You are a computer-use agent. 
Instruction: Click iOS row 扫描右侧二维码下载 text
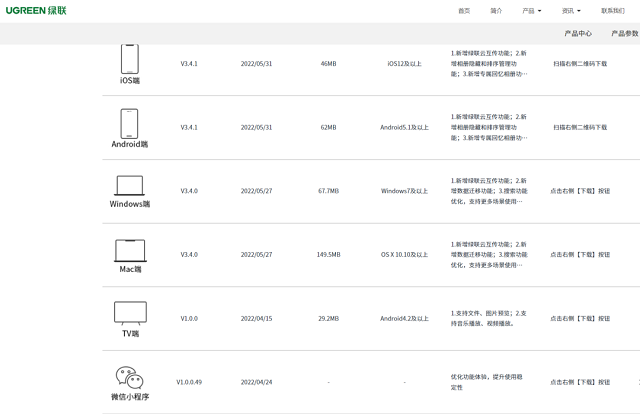(x=580, y=63)
